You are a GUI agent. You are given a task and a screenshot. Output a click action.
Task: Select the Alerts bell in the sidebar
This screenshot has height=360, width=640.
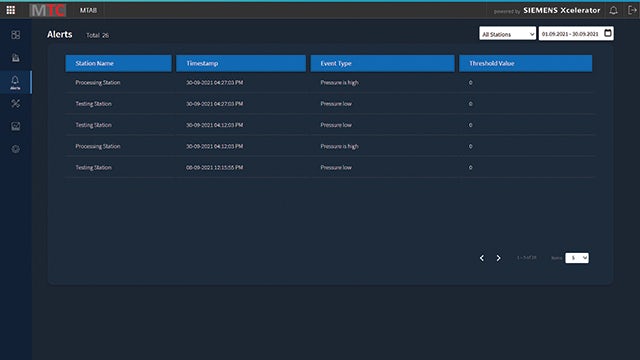point(16,82)
